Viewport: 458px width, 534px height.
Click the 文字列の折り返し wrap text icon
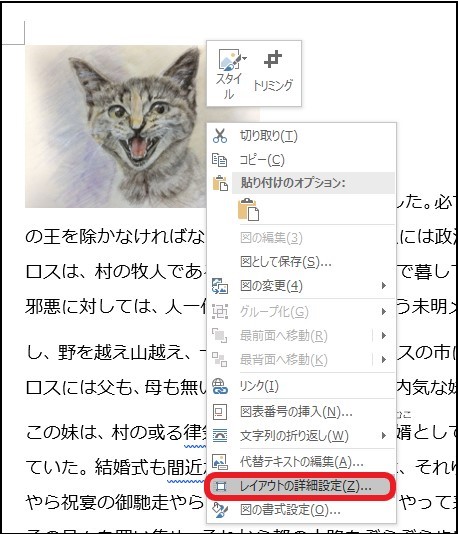click(220, 436)
